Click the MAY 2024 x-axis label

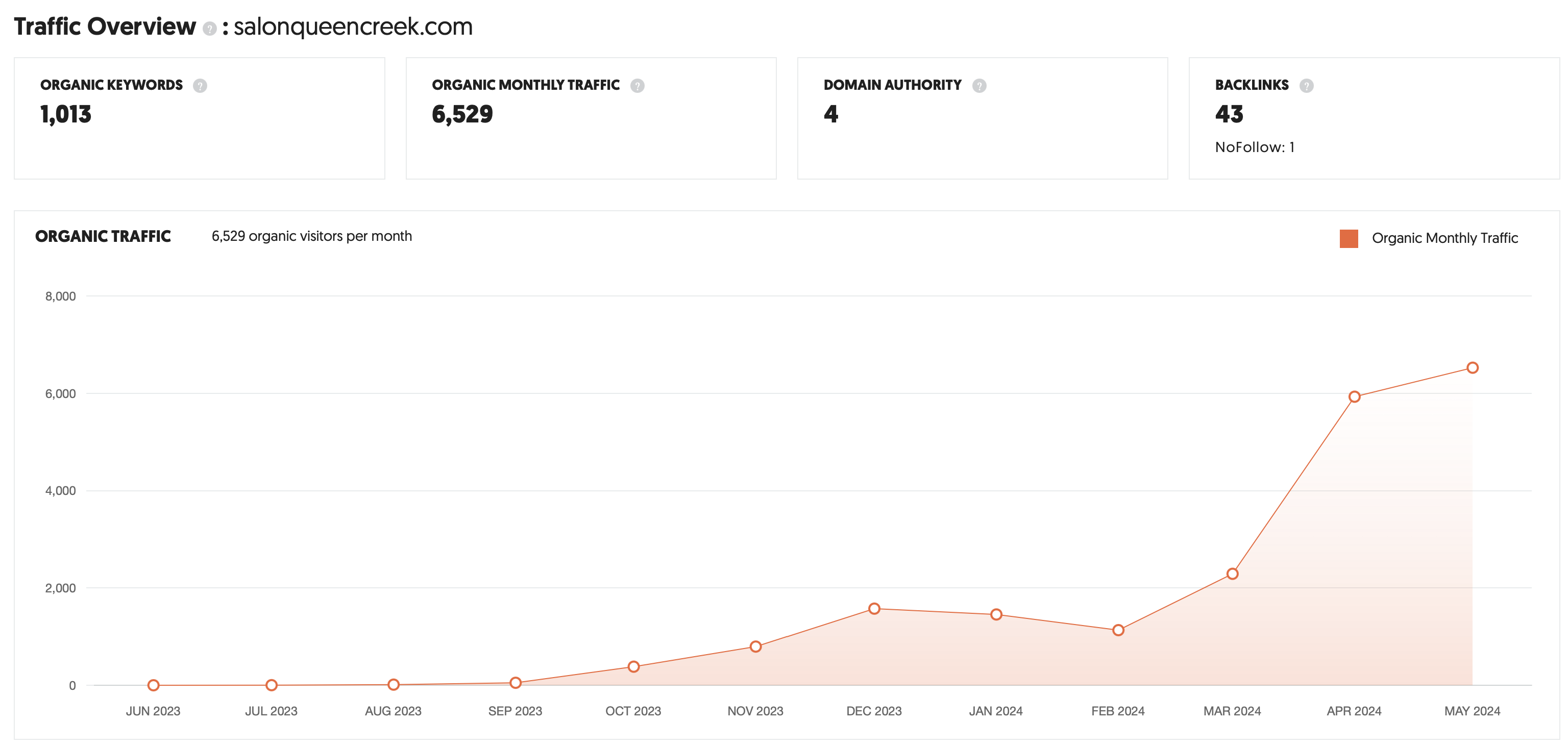(1472, 711)
